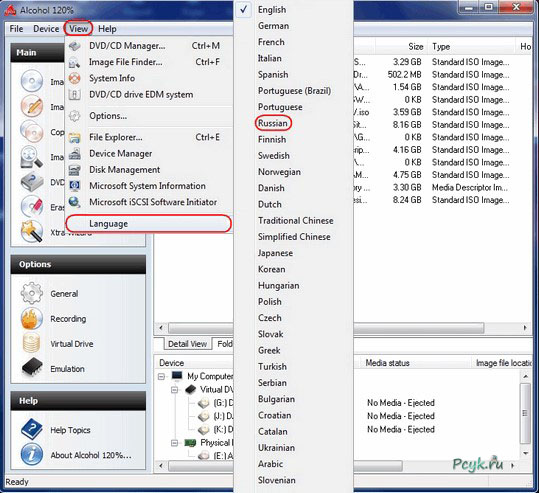The image size is (539, 493).
Task: Open the Help menu
Action: pos(107,29)
